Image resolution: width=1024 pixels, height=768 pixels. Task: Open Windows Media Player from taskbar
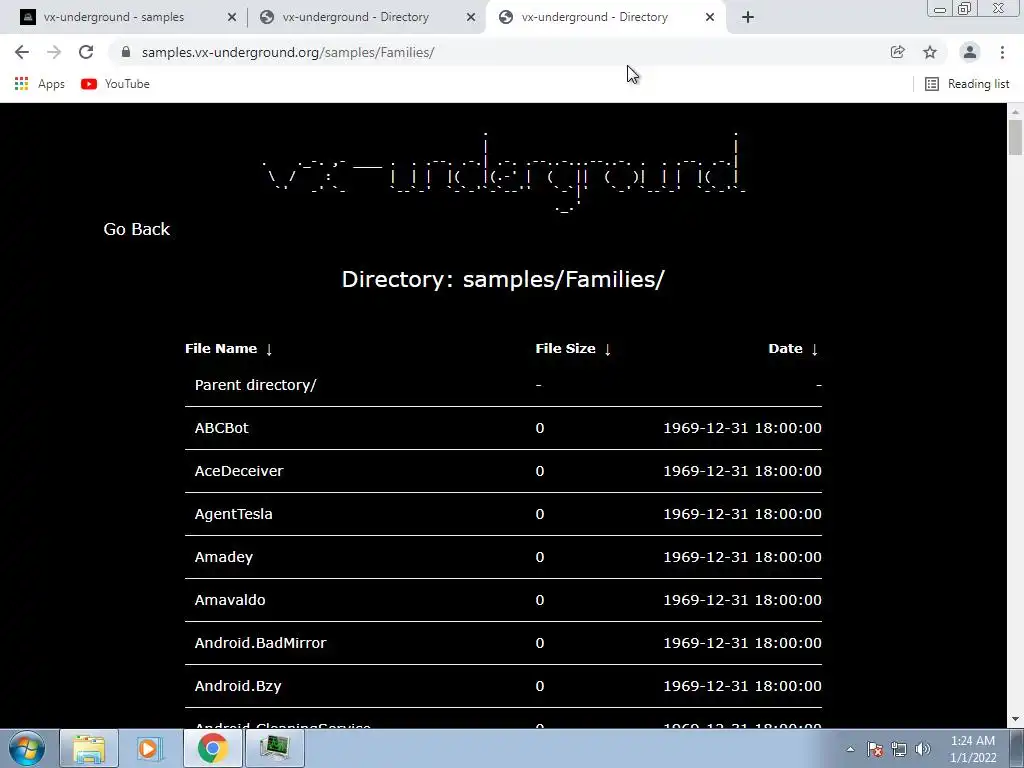click(149, 748)
